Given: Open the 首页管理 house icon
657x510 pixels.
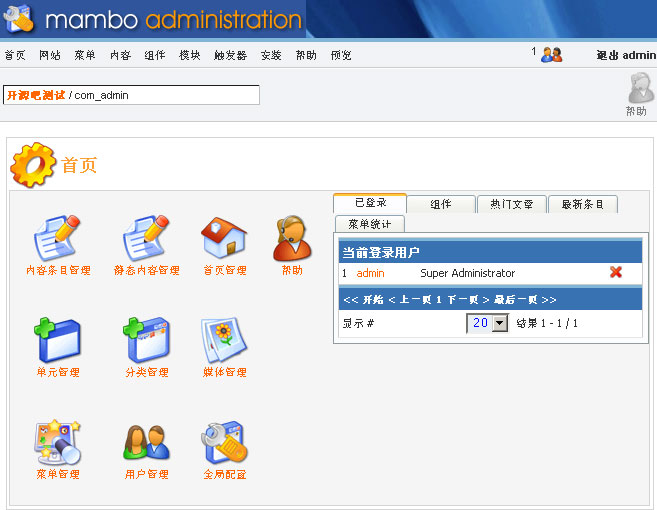Looking at the screenshot, I should tap(224, 238).
